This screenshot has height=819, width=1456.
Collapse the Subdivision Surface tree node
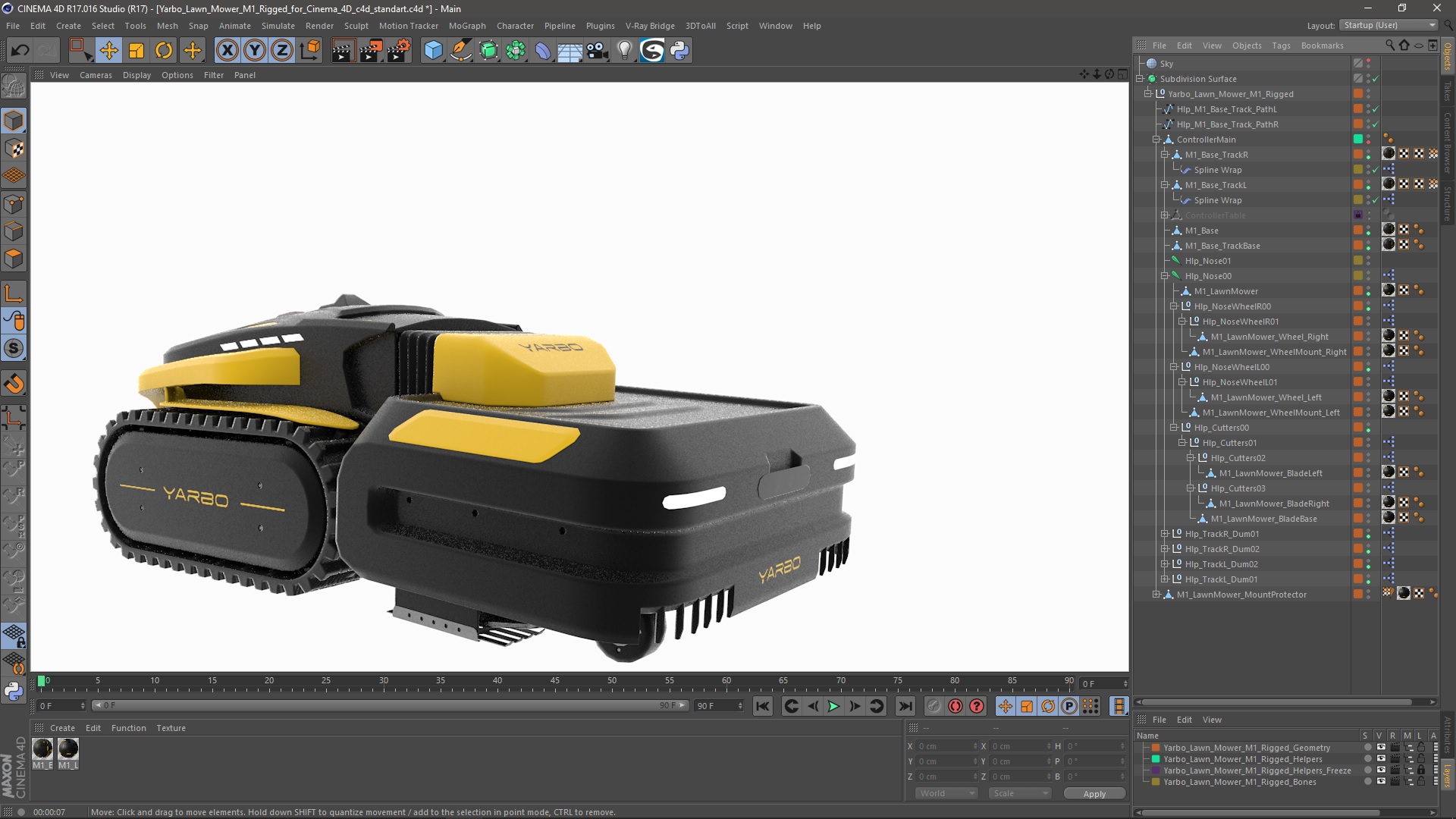tap(1140, 79)
